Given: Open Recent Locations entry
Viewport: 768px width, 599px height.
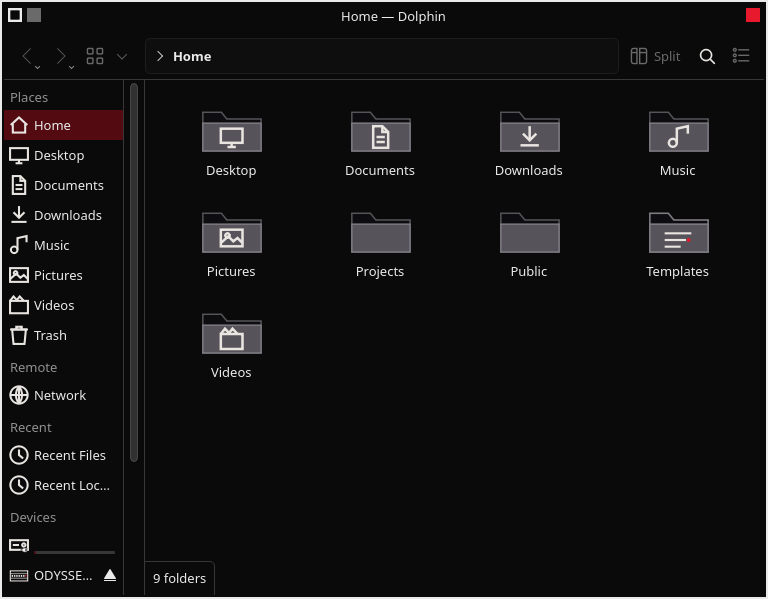Looking at the screenshot, I should 64,485.
